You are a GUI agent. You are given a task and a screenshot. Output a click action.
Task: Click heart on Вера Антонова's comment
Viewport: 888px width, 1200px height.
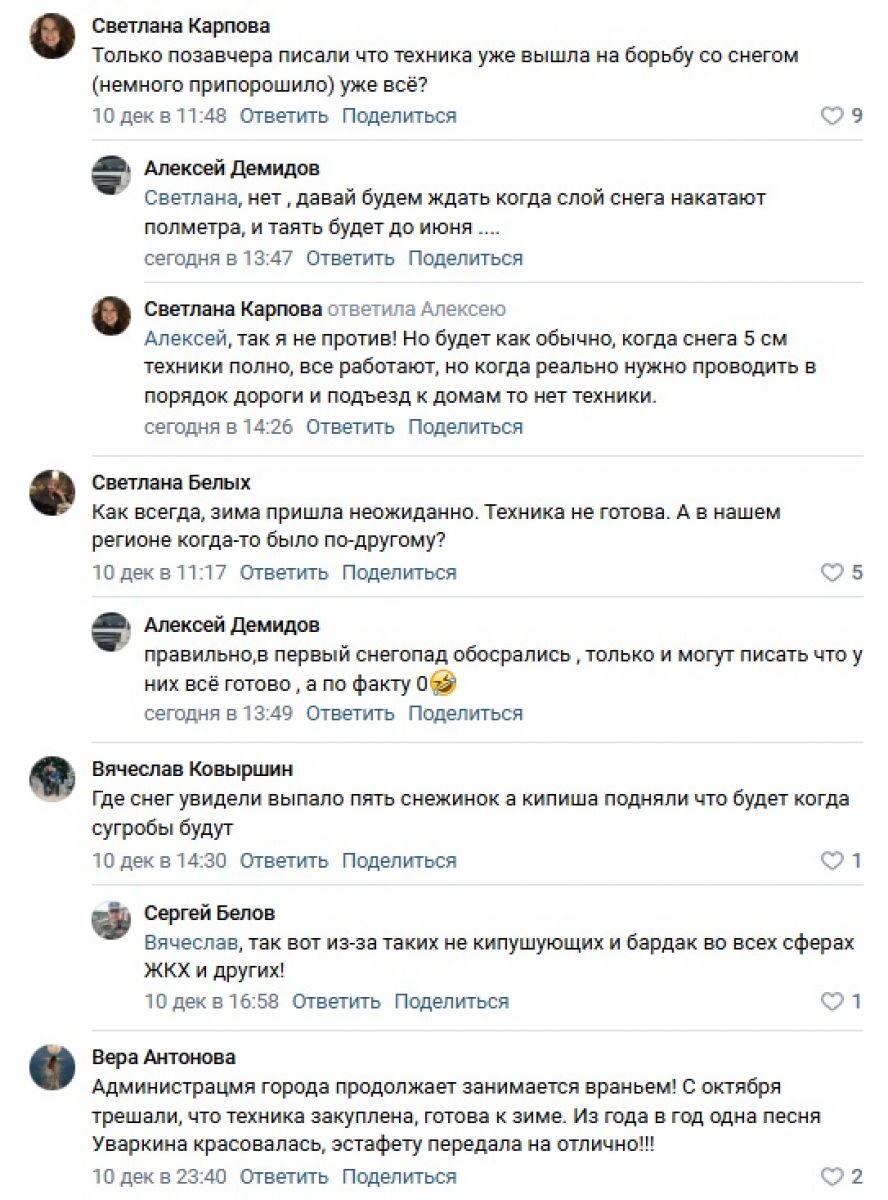pos(832,1177)
